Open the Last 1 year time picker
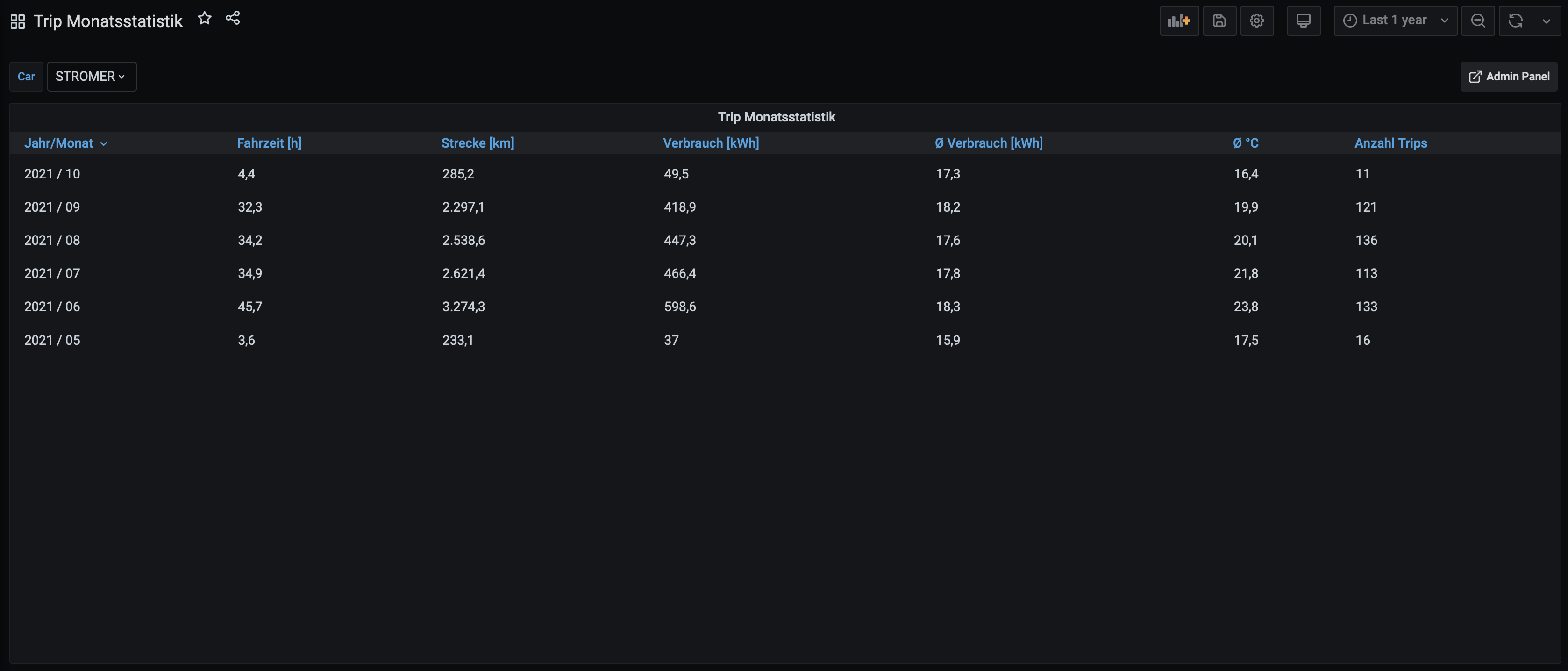 click(x=1395, y=21)
